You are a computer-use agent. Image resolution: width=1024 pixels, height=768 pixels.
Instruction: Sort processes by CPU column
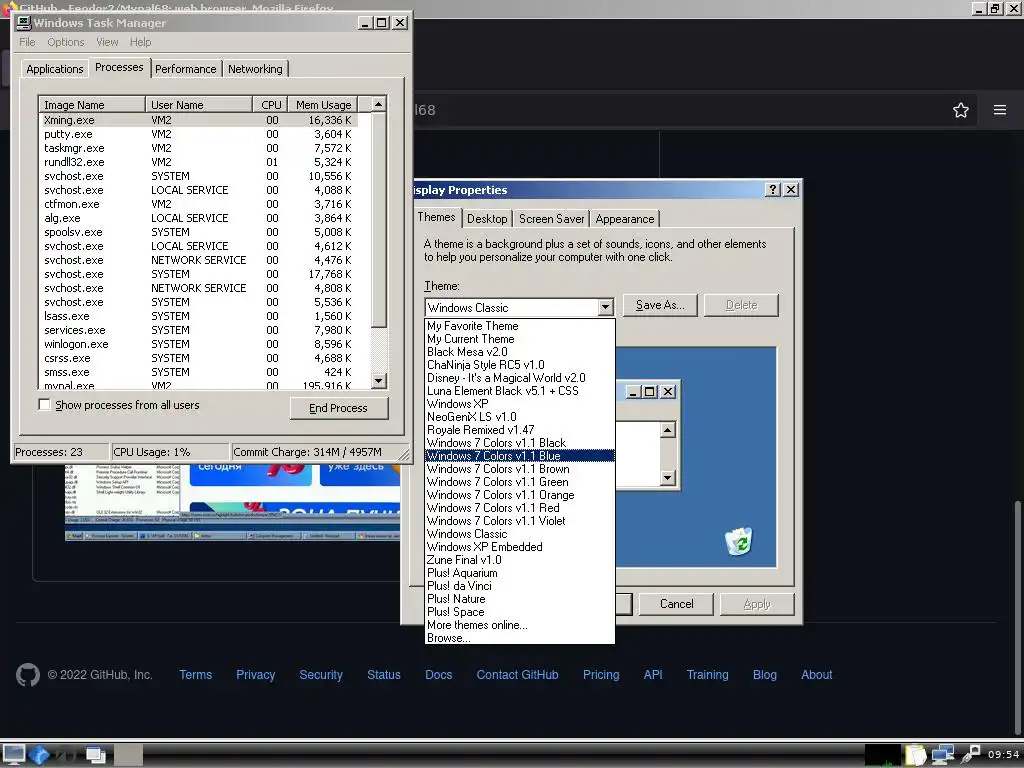click(270, 104)
